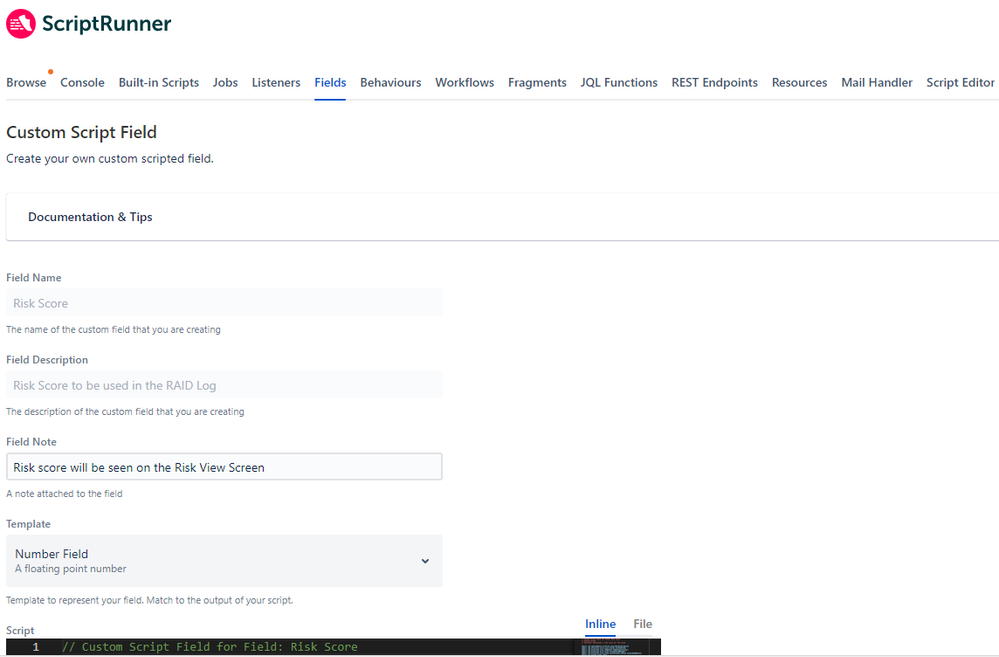The image size is (999, 657).
Task: Click the Custom Script Field heading
Action: click(82, 132)
